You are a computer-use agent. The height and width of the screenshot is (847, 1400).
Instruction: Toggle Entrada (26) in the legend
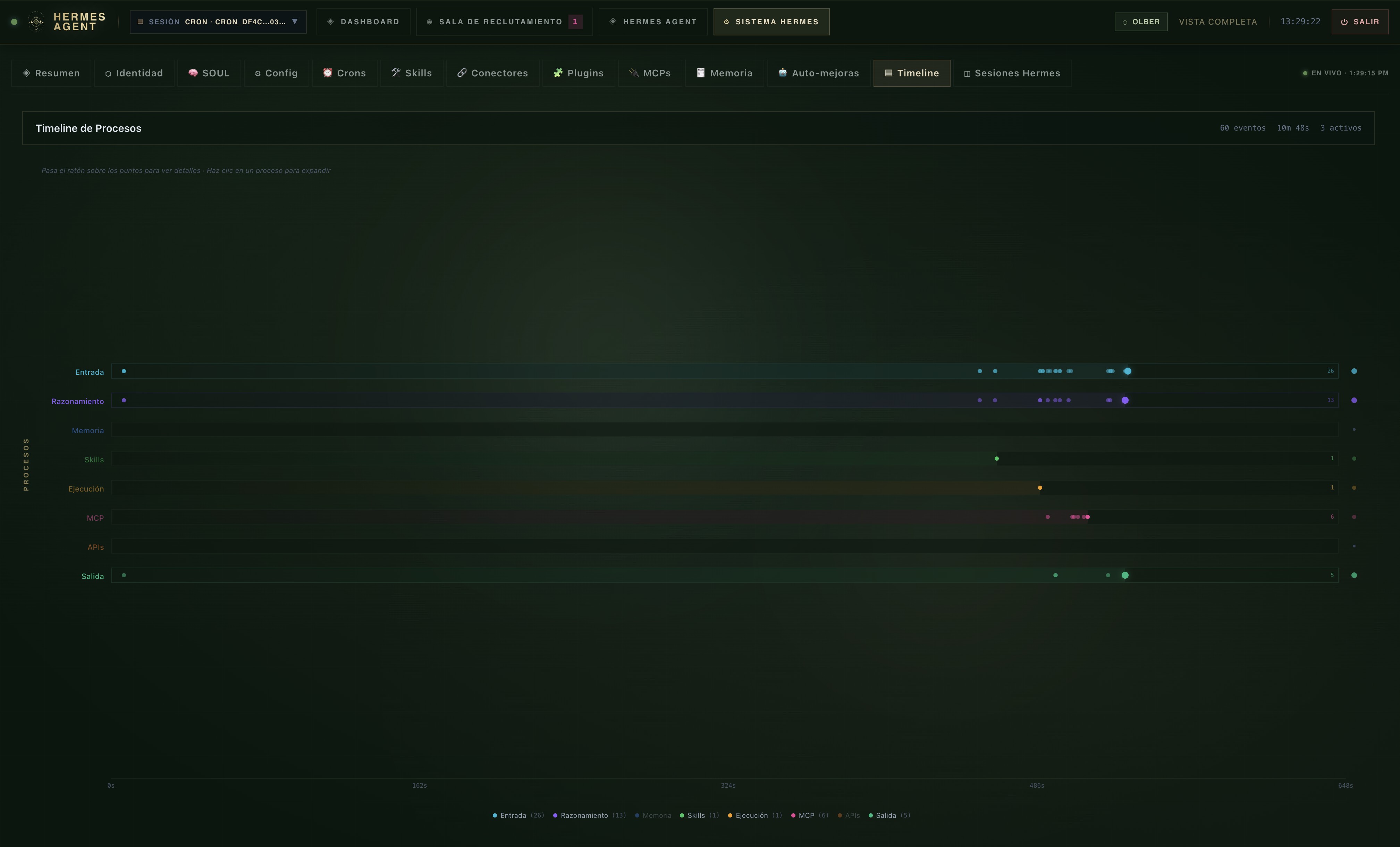518,815
